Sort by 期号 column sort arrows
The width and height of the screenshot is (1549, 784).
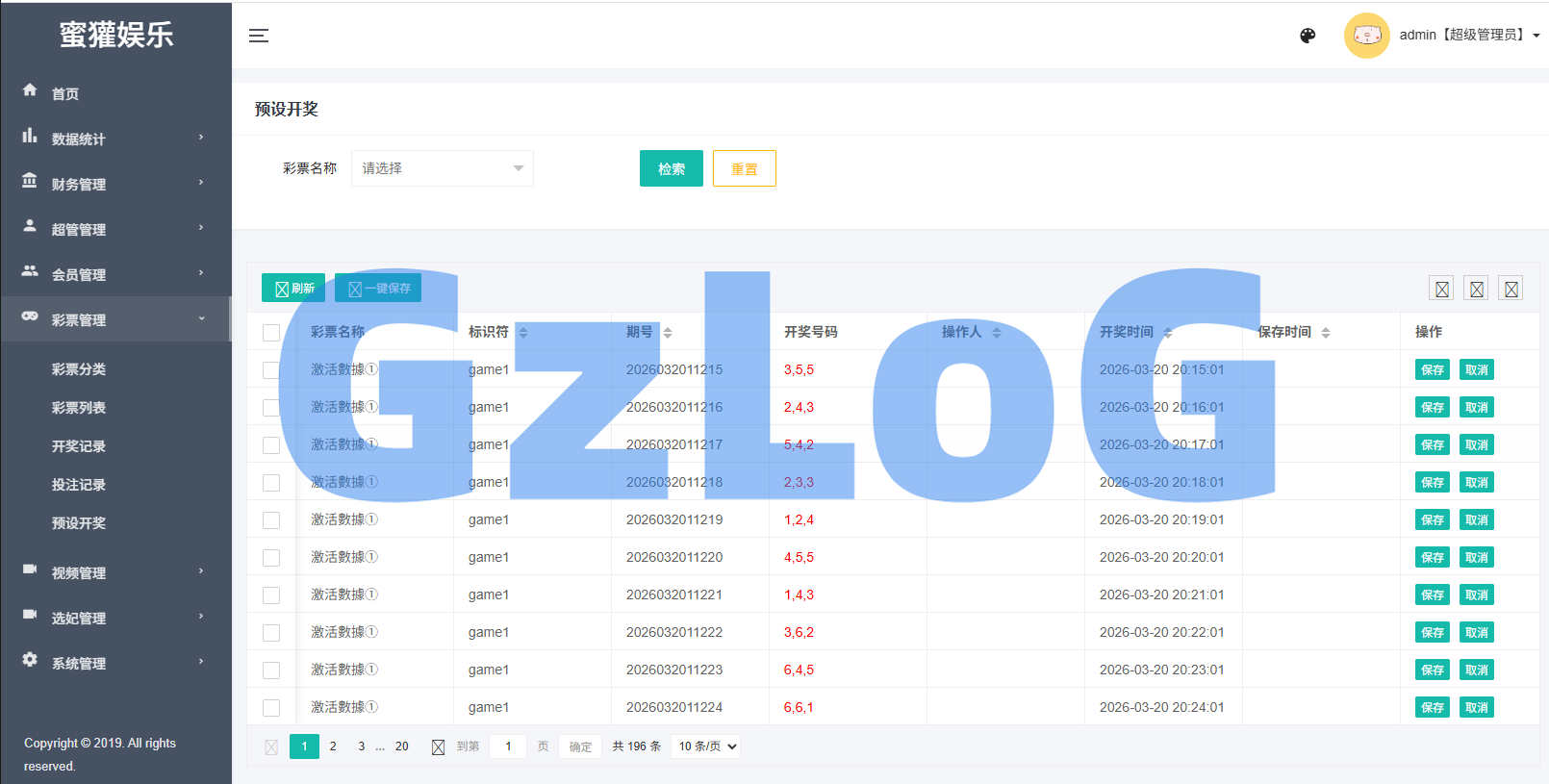coord(668,333)
